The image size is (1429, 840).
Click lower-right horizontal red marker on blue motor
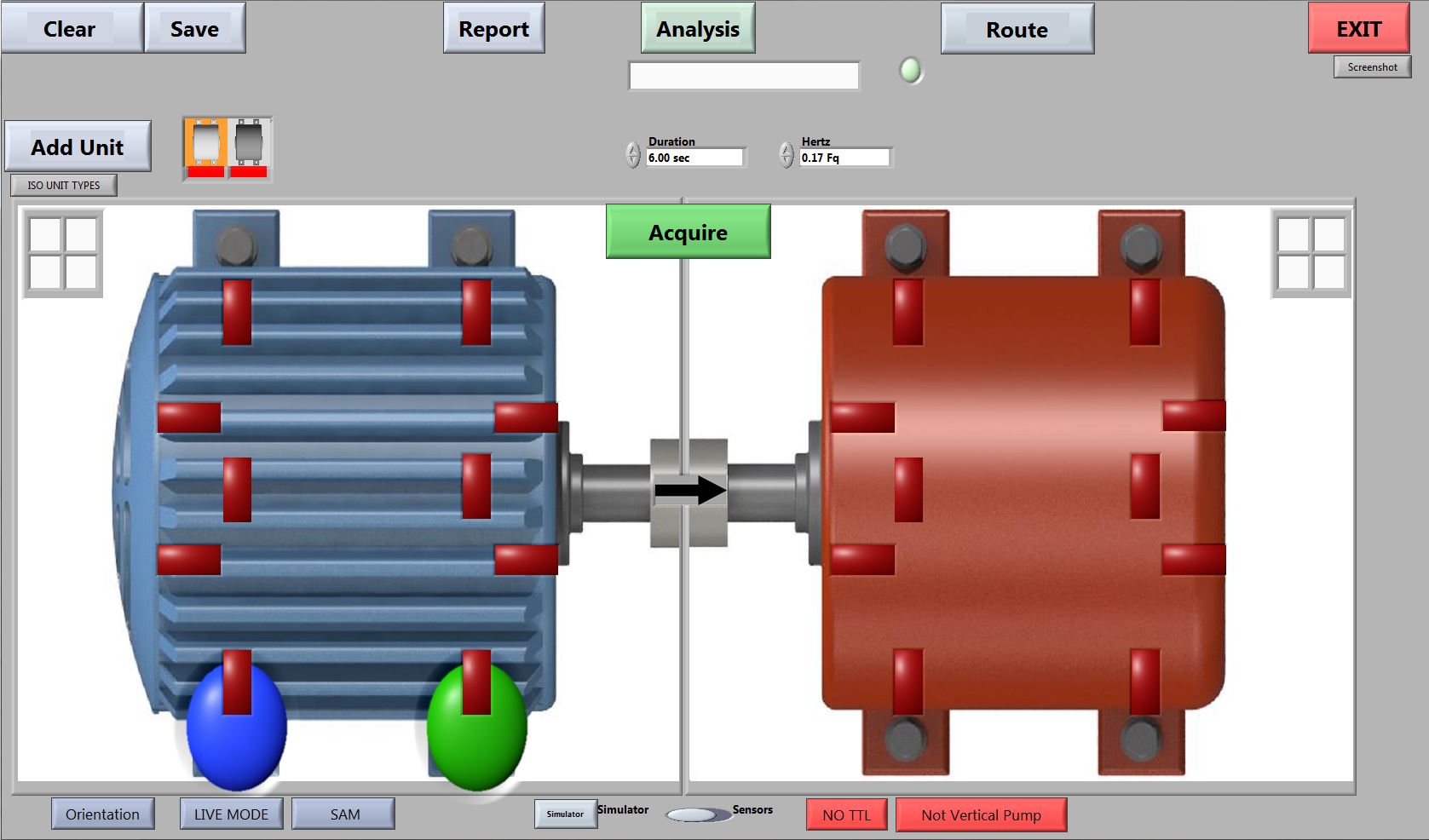coord(527,560)
